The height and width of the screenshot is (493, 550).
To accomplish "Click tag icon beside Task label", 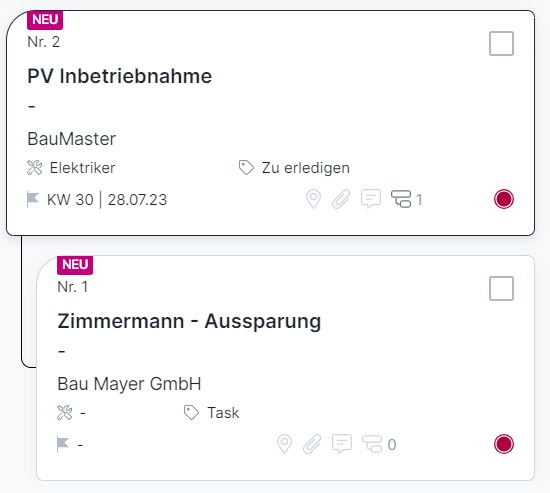I will point(191,412).
